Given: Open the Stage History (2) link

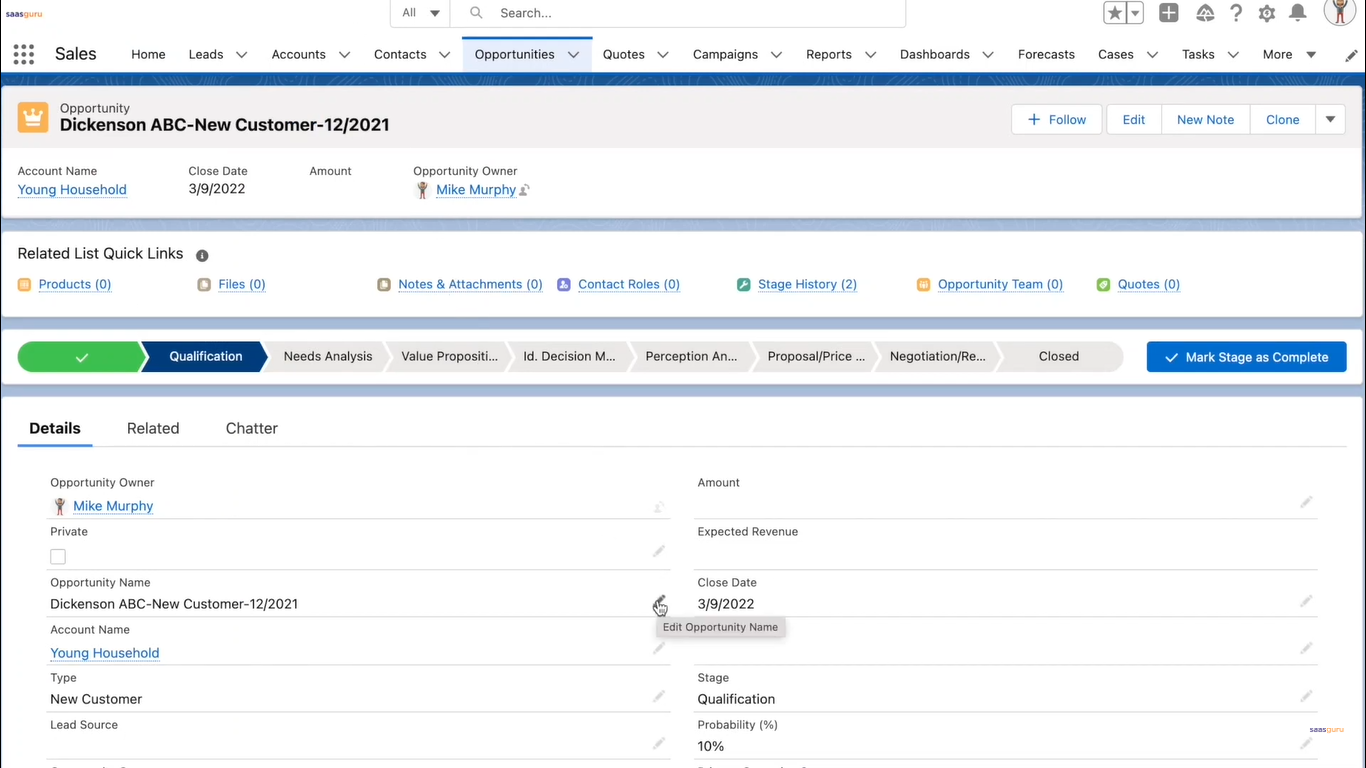Looking at the screenshot, I should 807,285.
